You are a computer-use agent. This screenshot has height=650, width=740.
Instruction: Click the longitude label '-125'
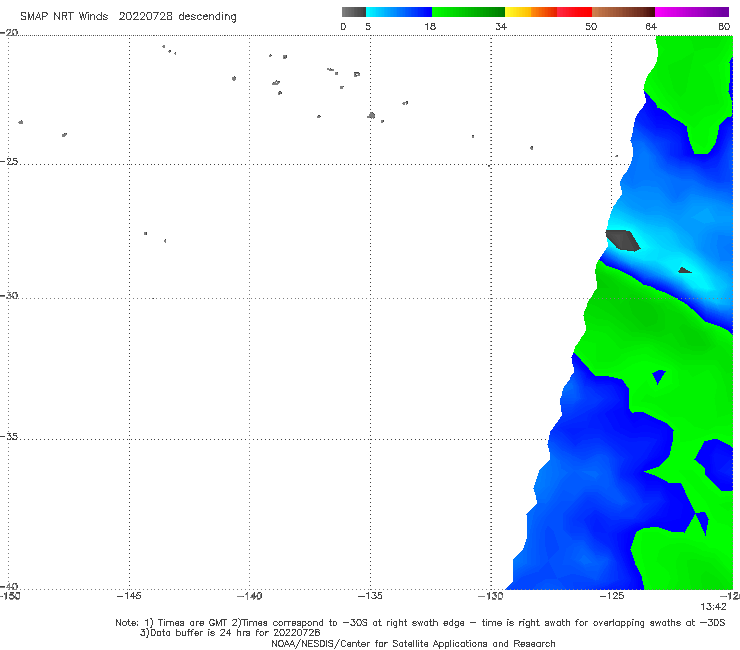(612, 596)
